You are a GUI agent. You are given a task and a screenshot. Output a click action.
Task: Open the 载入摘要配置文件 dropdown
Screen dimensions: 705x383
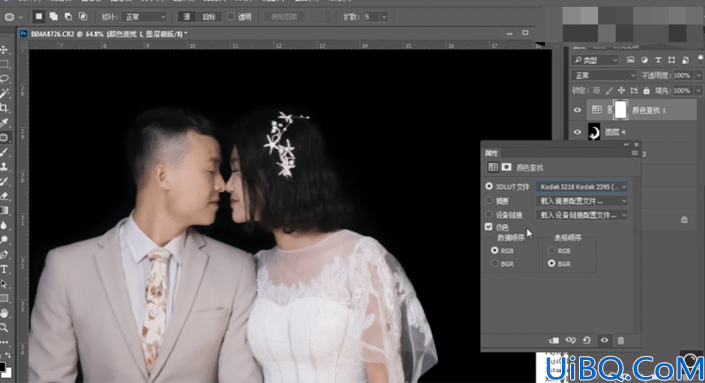(582, 201)
